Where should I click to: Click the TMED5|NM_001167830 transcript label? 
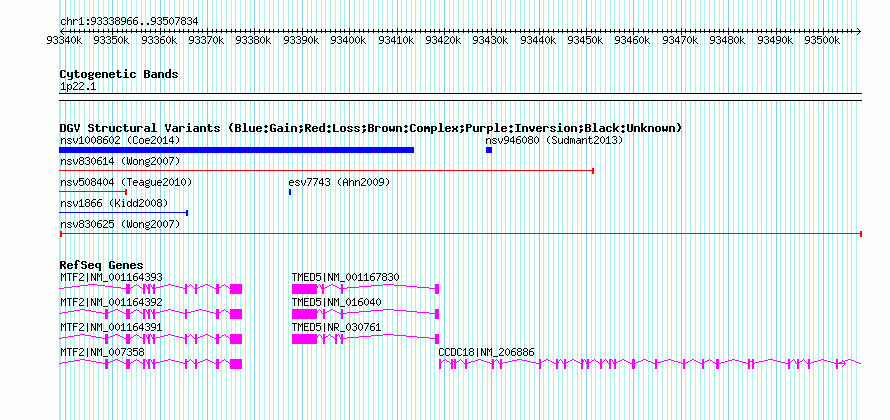click(346, 278)
